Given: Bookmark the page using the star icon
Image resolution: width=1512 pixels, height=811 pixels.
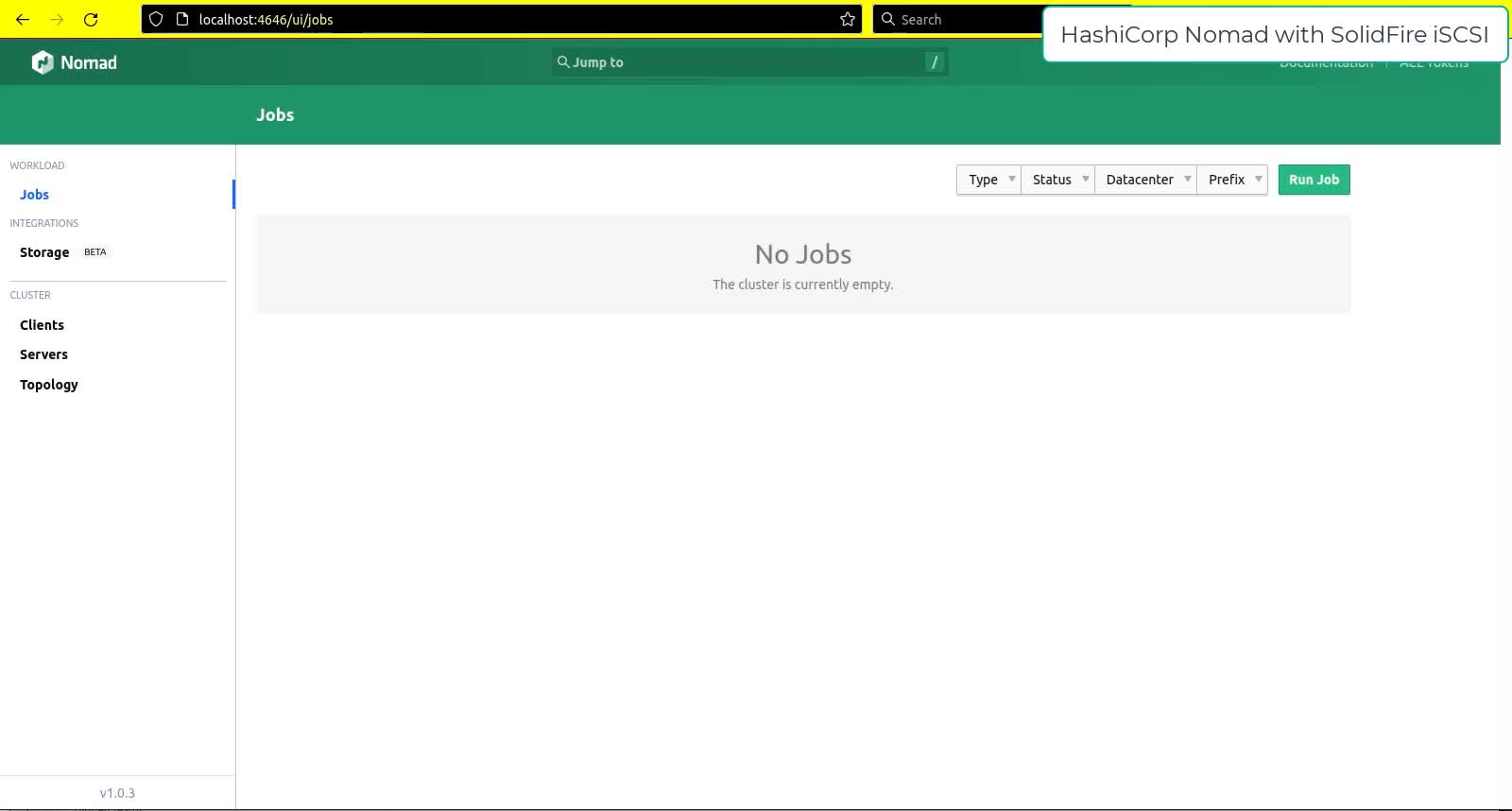Looking at the screenshot, I should (x=848, y=19).
